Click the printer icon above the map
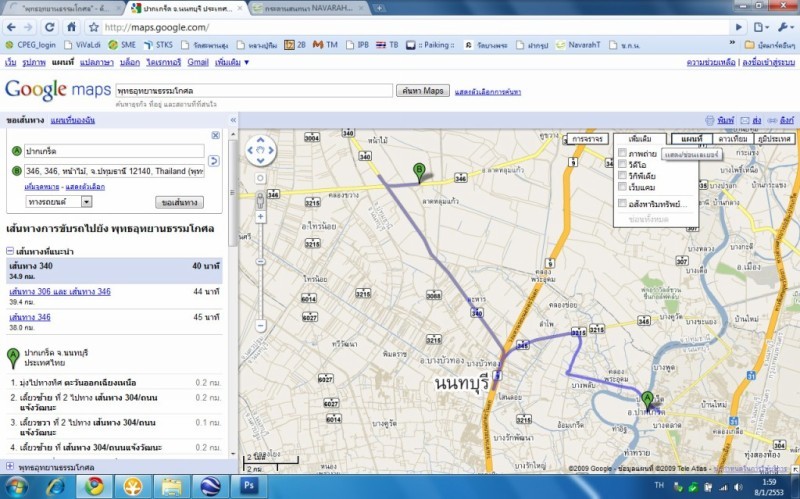Screen dimensions: 800x499 709,120
